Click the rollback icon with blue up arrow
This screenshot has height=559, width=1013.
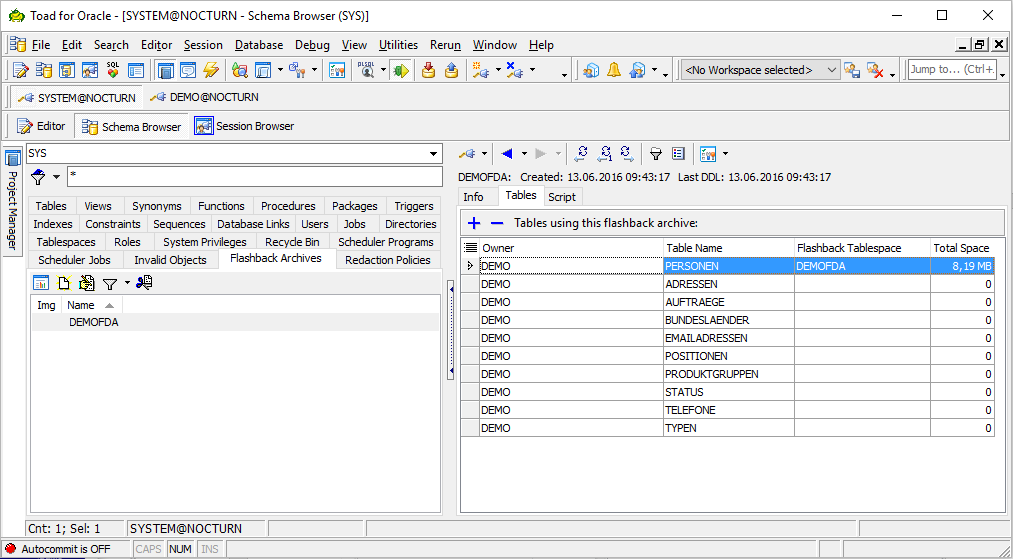452,70
